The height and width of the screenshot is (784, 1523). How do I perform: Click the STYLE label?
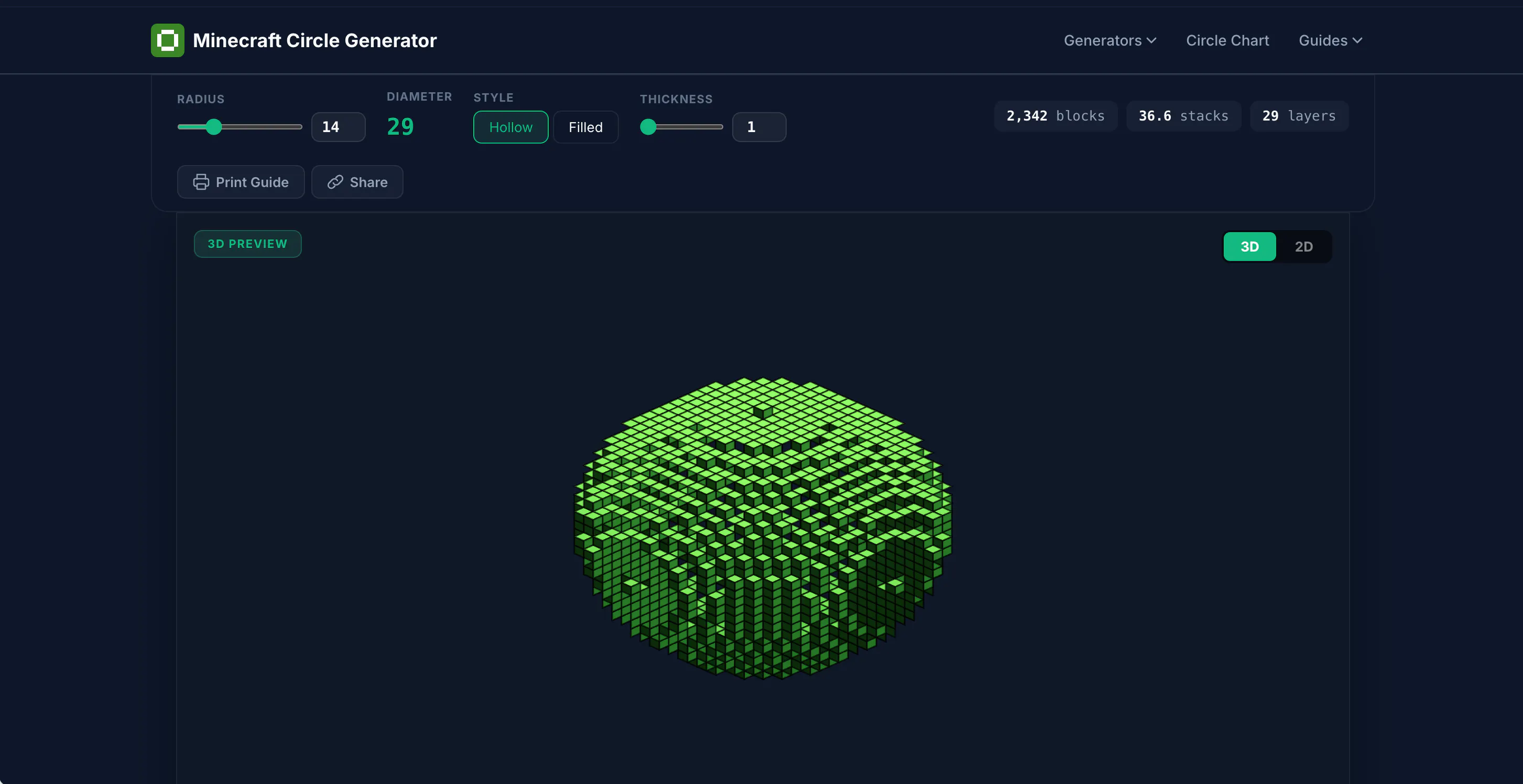click(493, 97)
